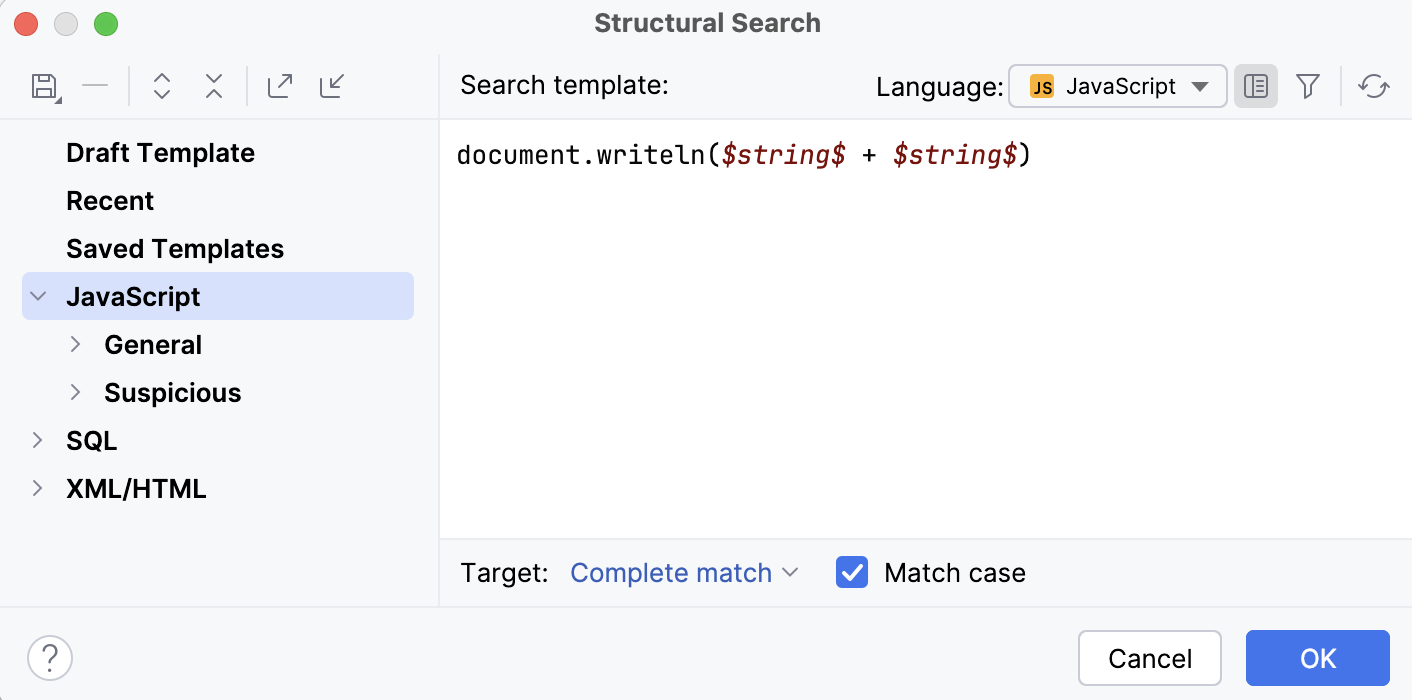1412x700 pixels.
Task: Expand all nodes in template tree
Action: pyautogui.click(x=161, y=86)
